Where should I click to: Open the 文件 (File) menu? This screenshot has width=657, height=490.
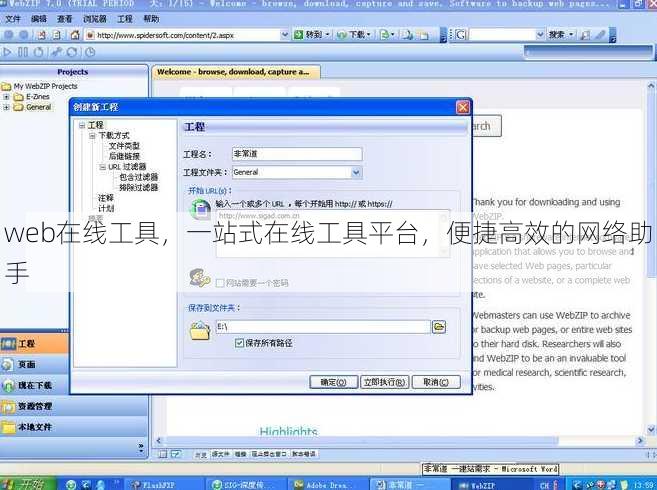point(13,19)
